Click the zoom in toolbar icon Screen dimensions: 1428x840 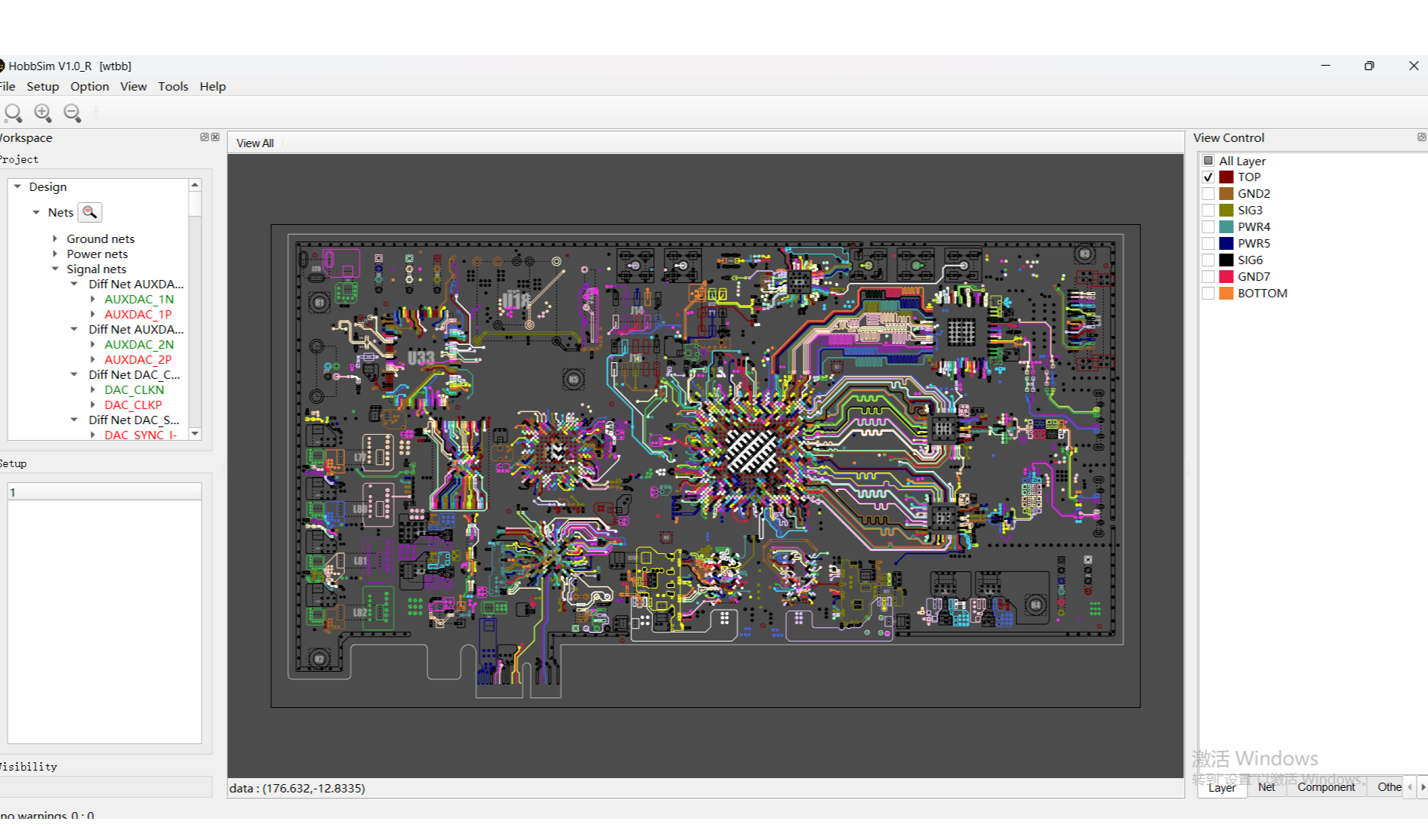[43, 113]
